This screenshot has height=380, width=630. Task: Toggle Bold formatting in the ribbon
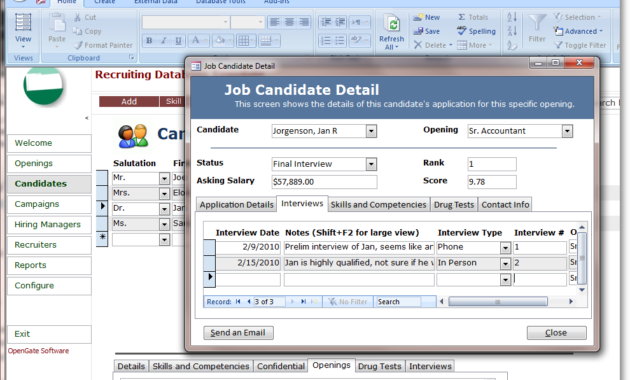click(x=149, y=41)
